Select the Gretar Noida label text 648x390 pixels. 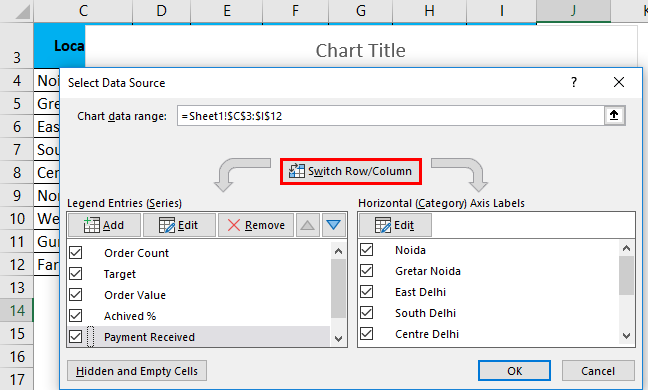(x=428, y=271)
